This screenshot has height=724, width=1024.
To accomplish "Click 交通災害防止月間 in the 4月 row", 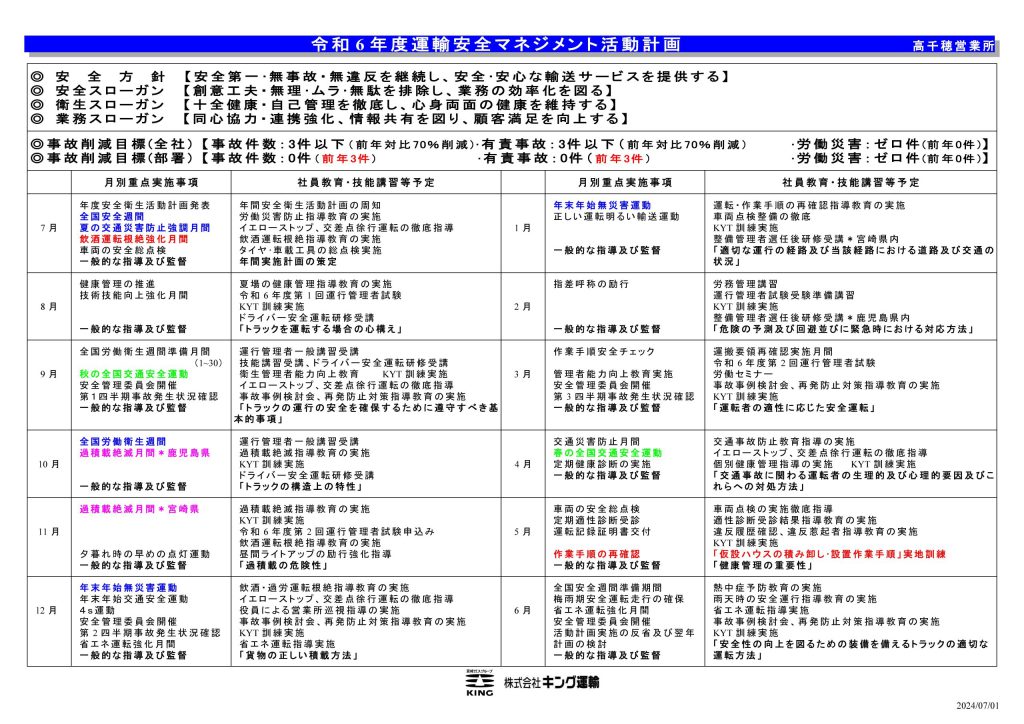I will click(596, 441).
